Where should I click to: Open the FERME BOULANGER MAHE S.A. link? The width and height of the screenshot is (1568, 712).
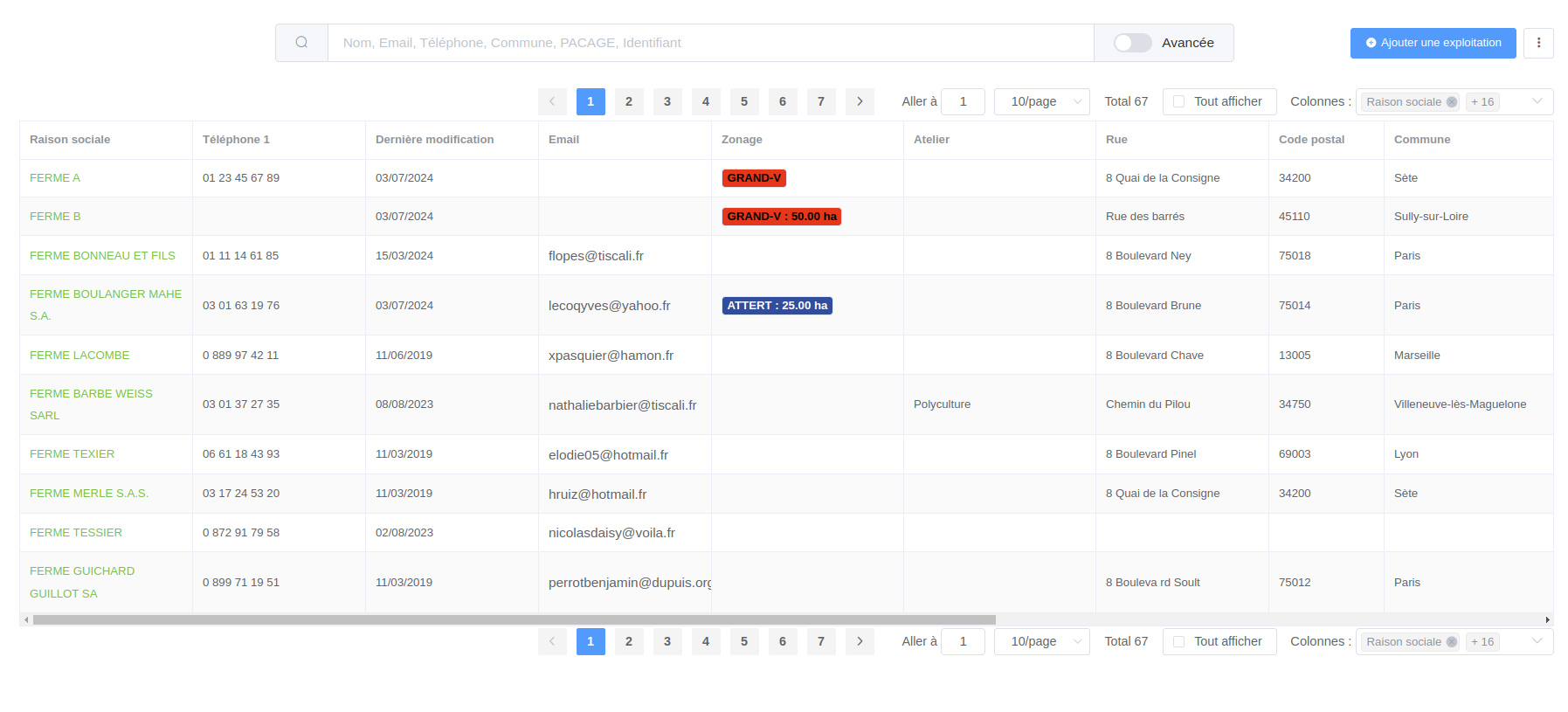click(x=106, y=305)
